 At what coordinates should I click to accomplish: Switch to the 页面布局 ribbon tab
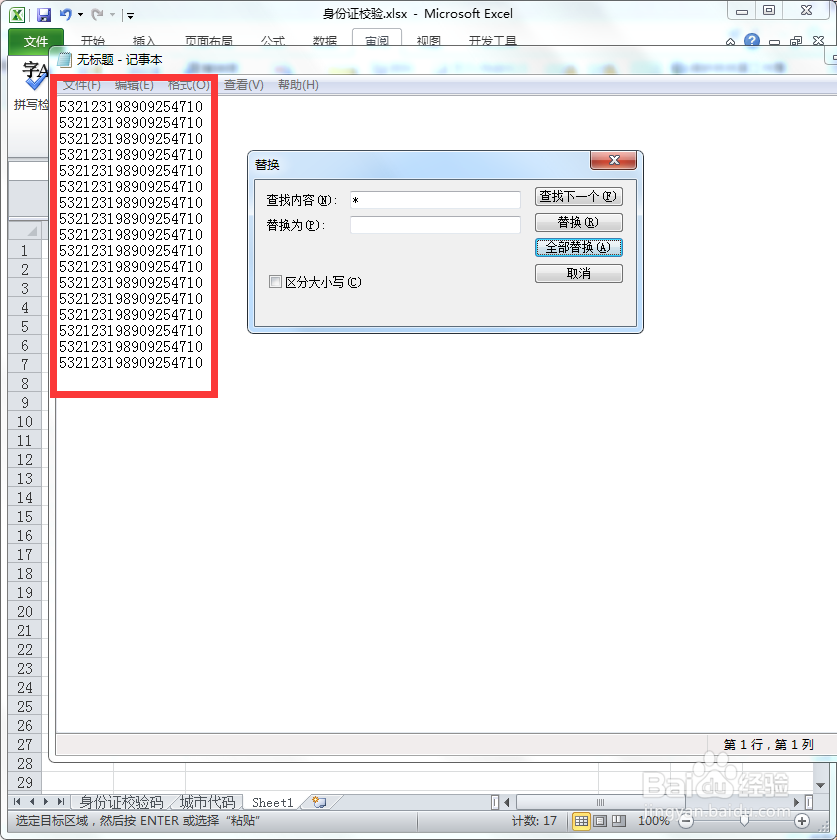click(x=208, y=41)
